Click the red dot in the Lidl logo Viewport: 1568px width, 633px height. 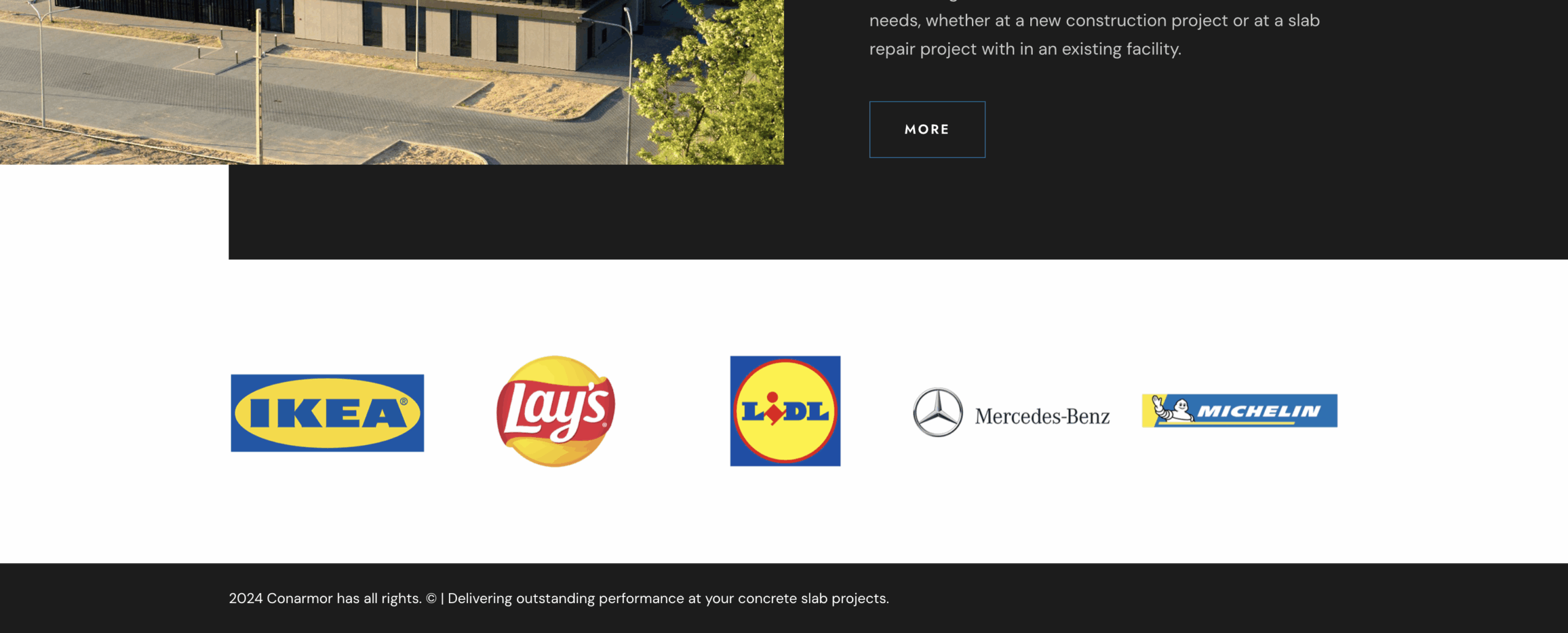click(x=772, y=397)
